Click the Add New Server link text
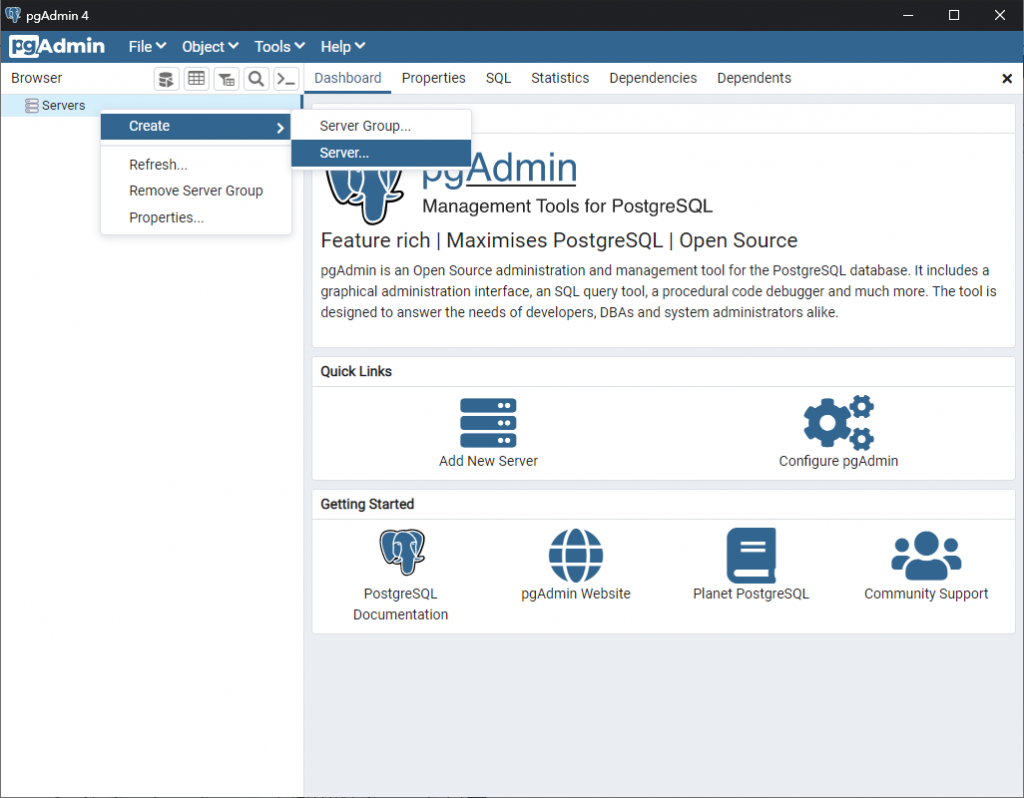The height and width of the screenshot is (798, 1024). click(x=488, y=461)
